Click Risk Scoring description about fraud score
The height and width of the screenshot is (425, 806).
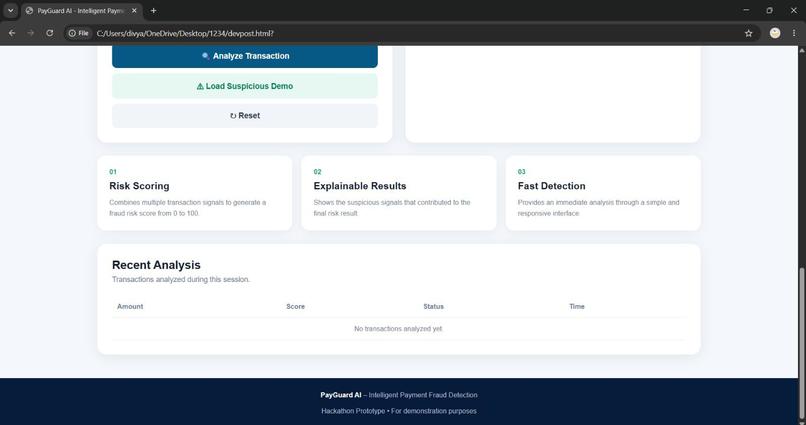point(188,208)
